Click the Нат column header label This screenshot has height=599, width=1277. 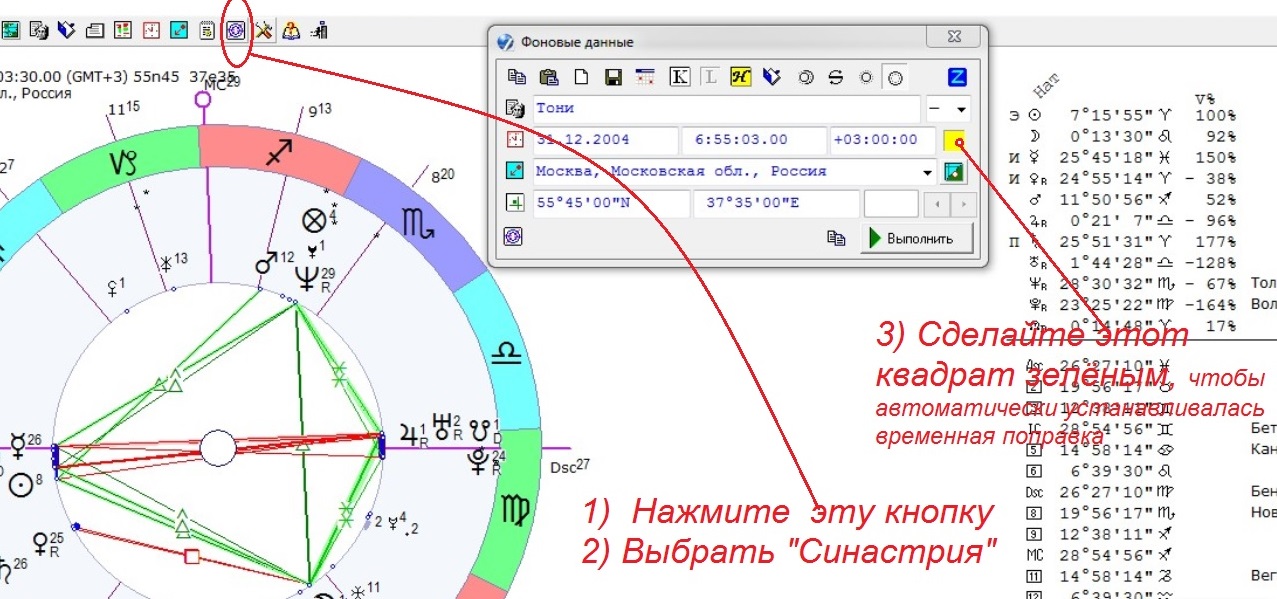click(1047, 84)
